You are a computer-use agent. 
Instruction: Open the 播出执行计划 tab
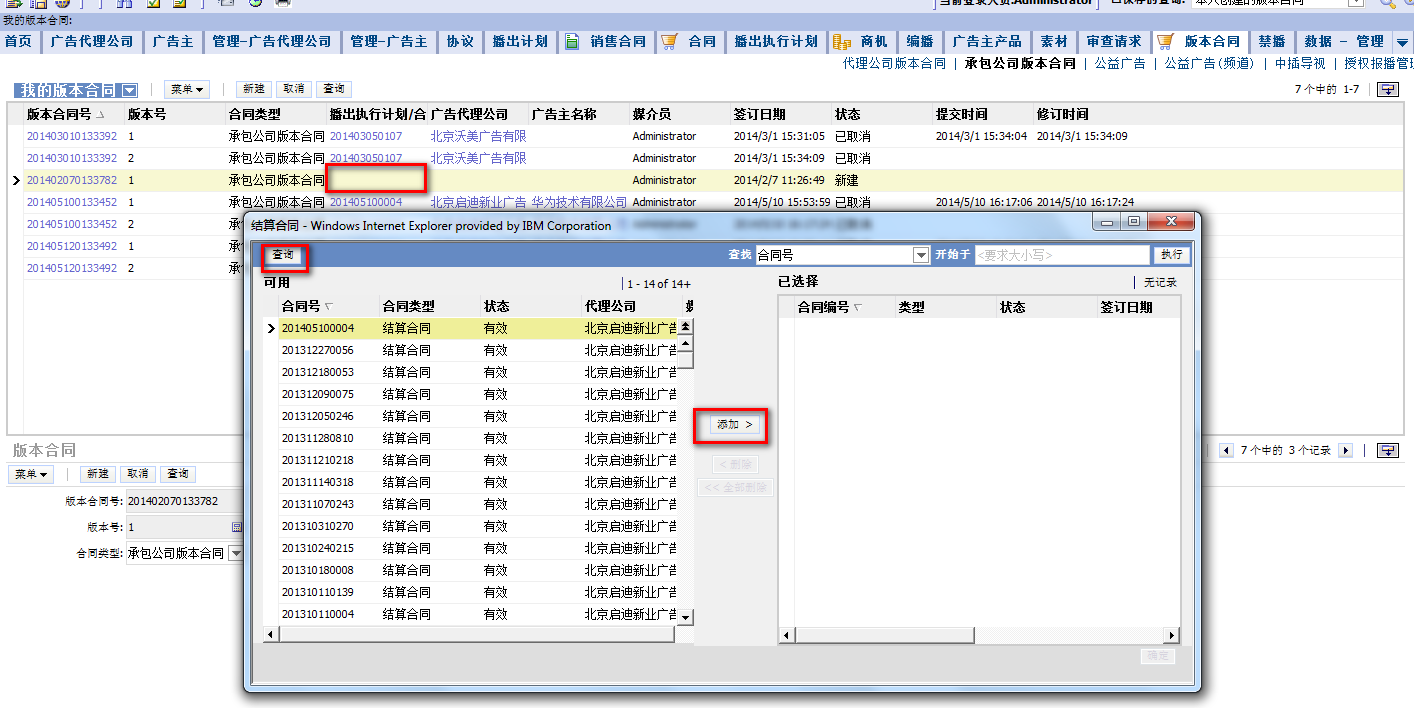click(776, 41)
